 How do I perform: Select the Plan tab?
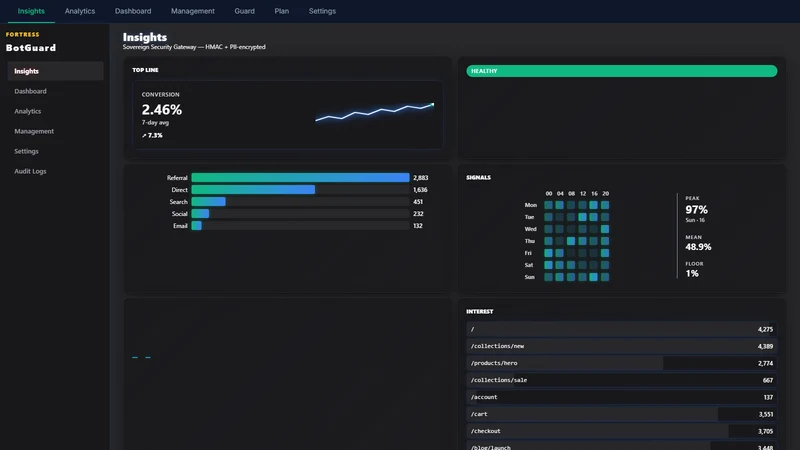click(282, 11)
